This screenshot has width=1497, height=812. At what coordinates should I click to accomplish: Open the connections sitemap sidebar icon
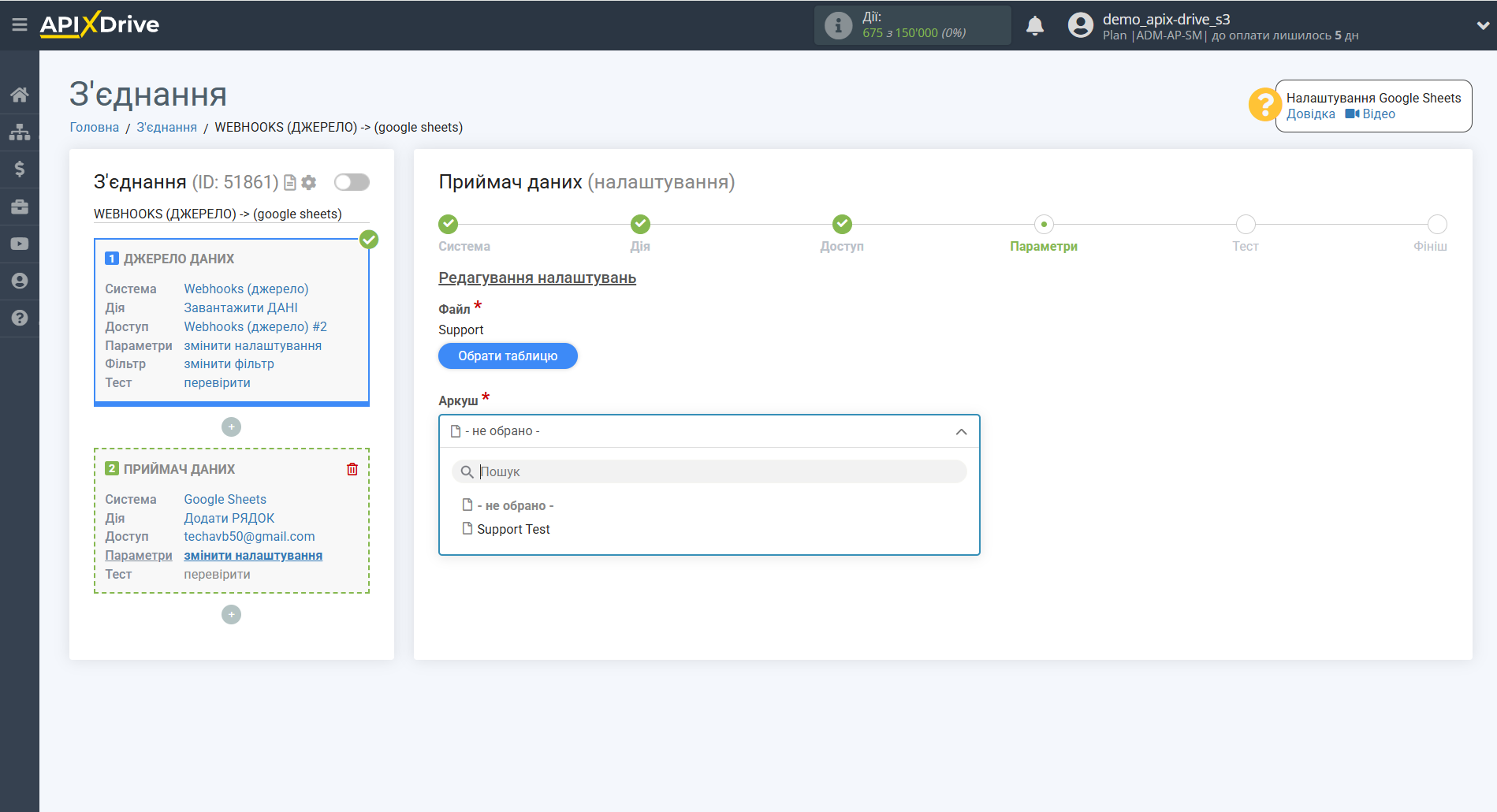pyautogui.click(x=20, y=132)
